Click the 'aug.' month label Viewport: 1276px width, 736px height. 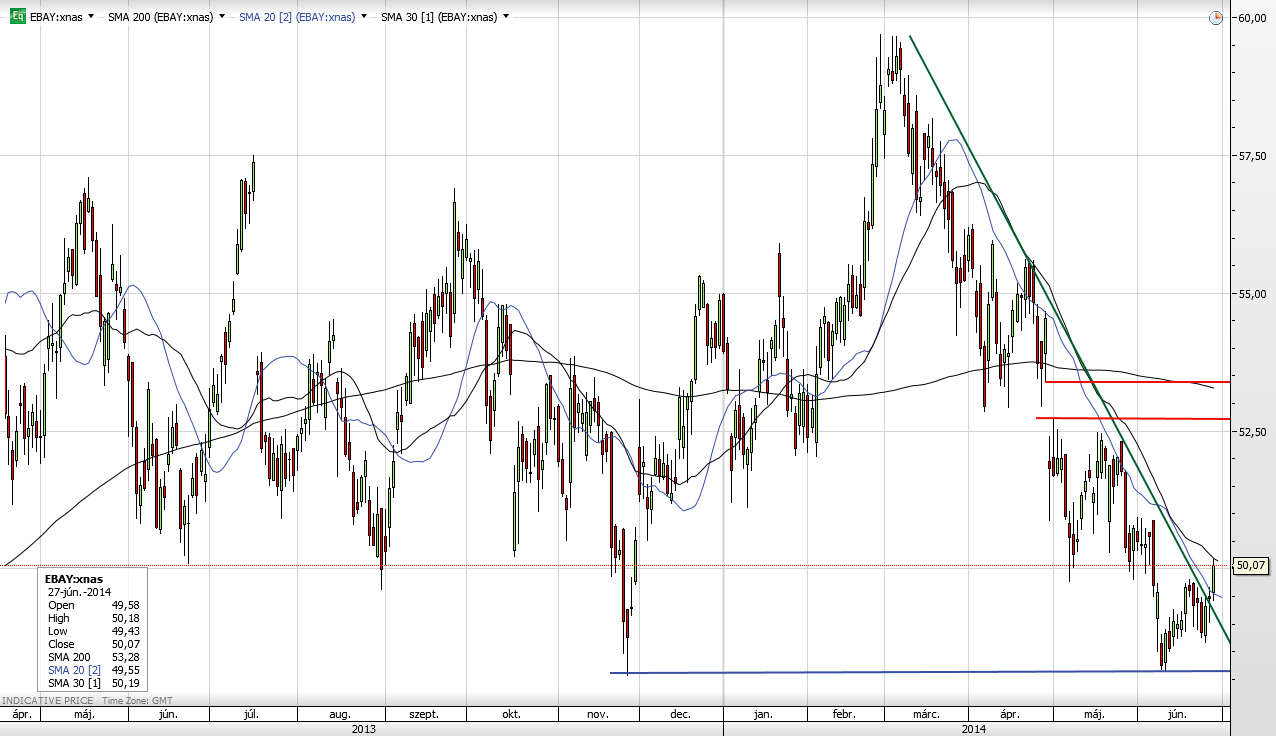(x=339, y=715)
